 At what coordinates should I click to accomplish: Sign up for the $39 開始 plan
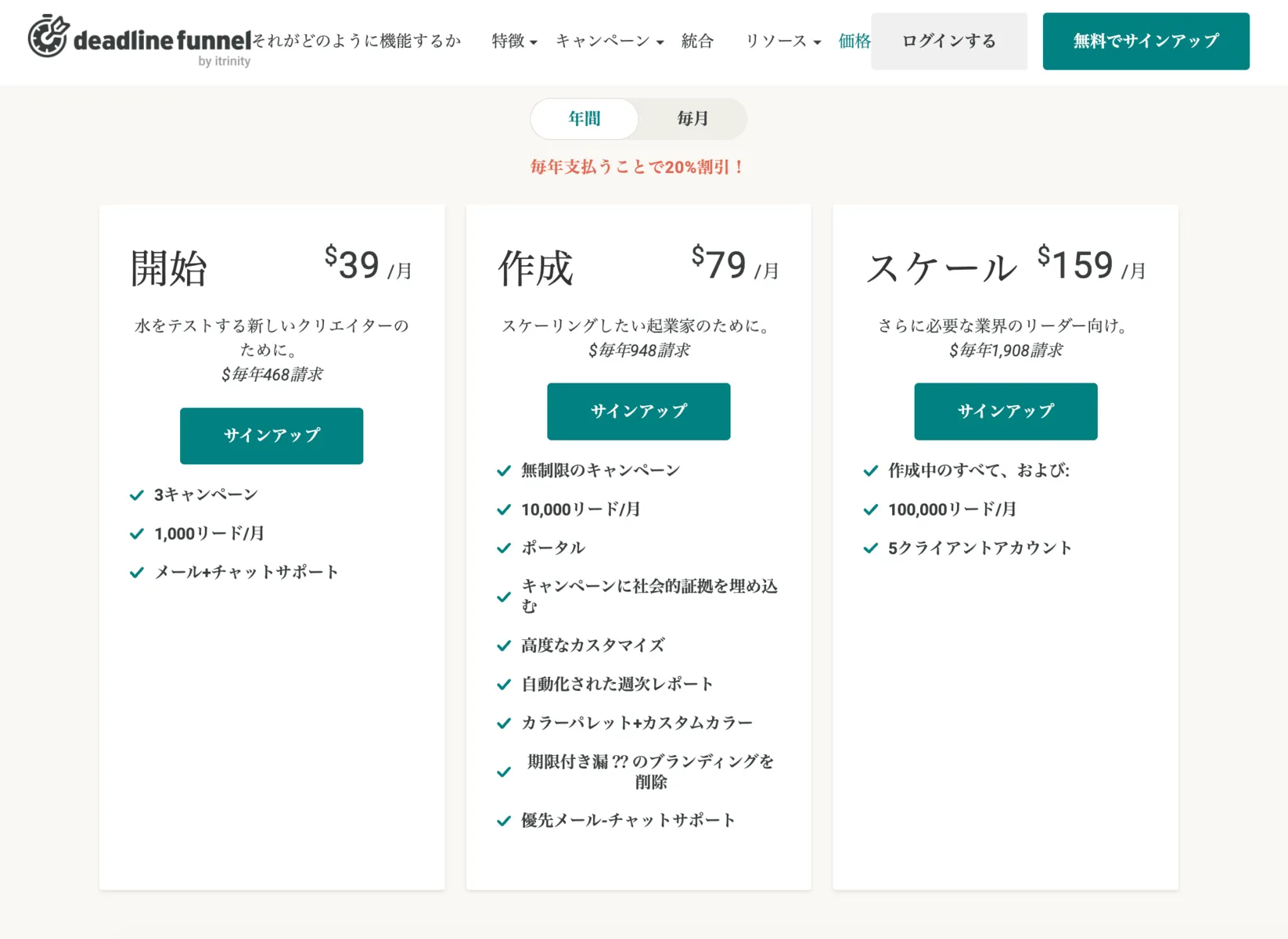(272, 436)
